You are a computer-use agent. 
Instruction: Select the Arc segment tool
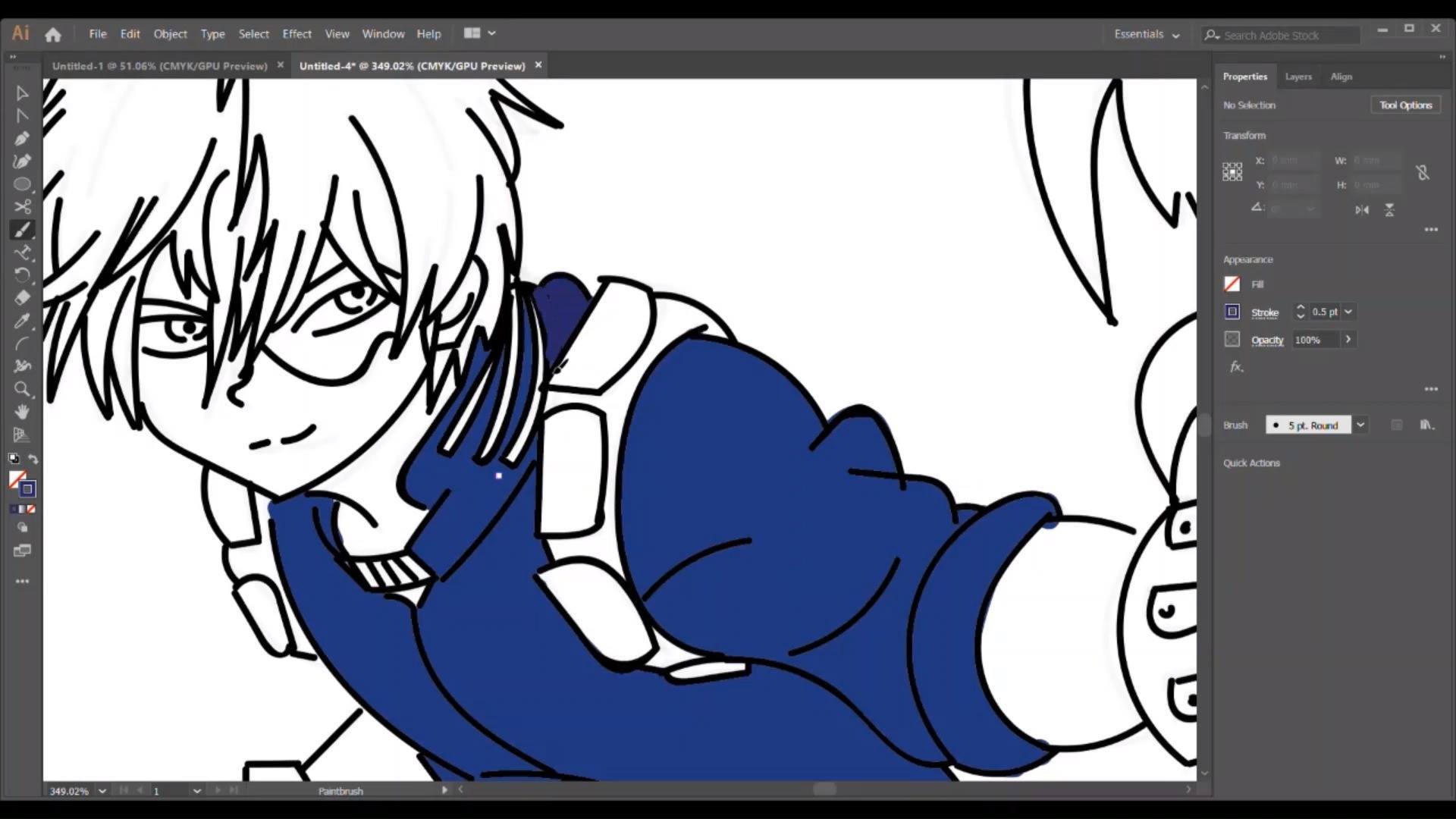coord(22,344)
